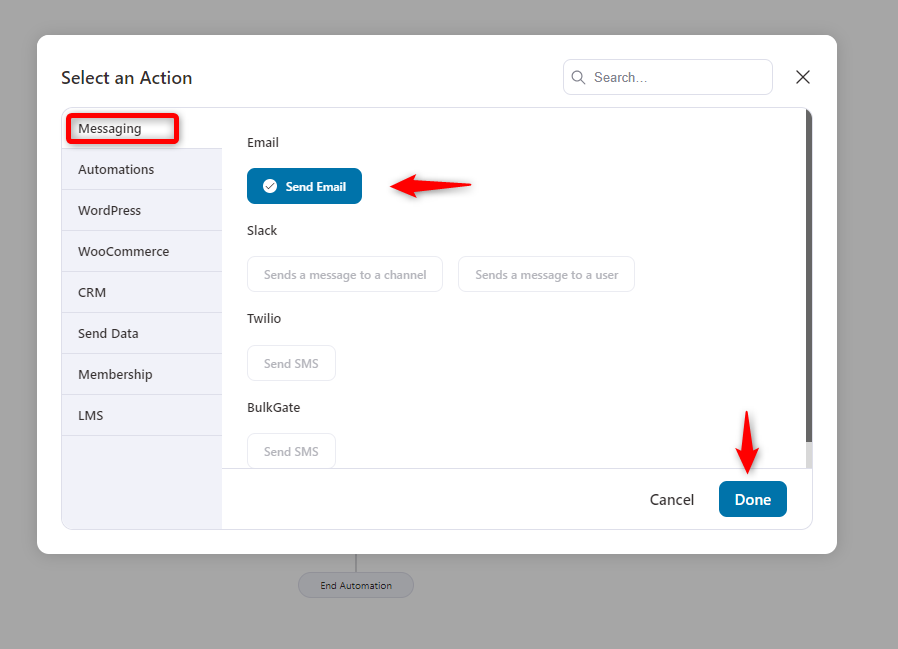This screenshot has height=649, width=898.
Task: Click the 'Twilio' section heading
Action: 264,318
